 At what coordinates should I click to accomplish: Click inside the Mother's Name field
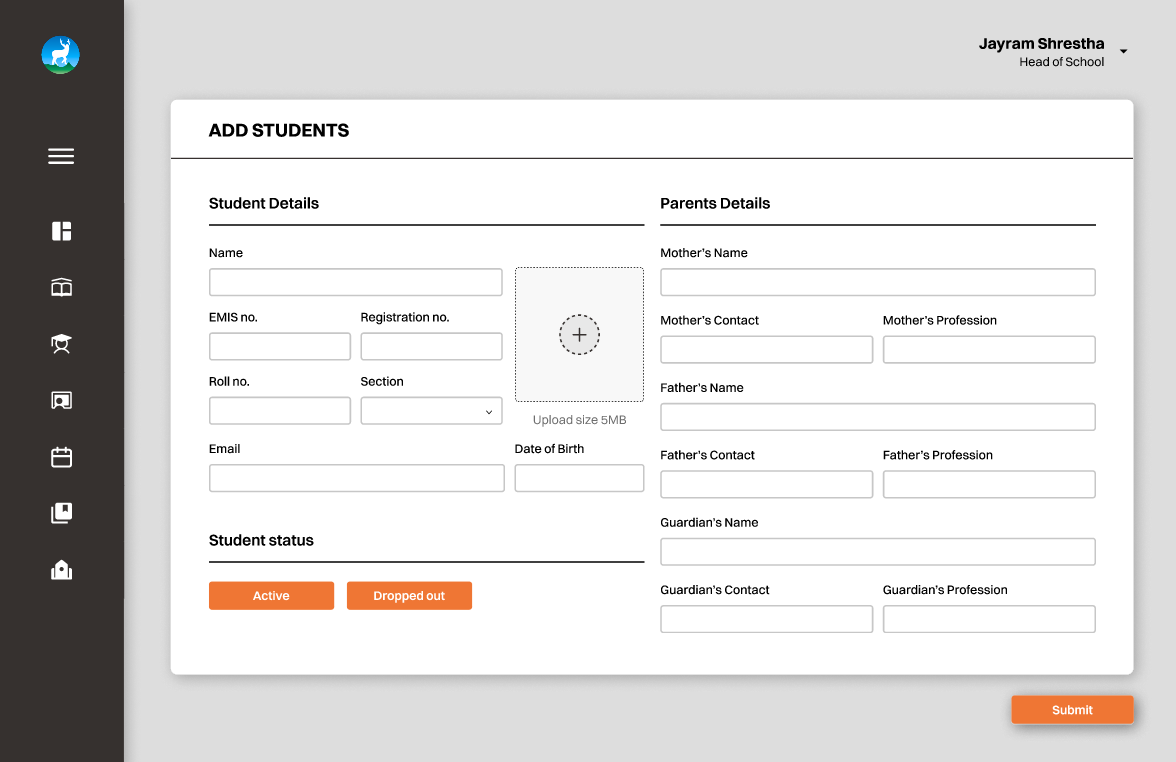(877, 282)
